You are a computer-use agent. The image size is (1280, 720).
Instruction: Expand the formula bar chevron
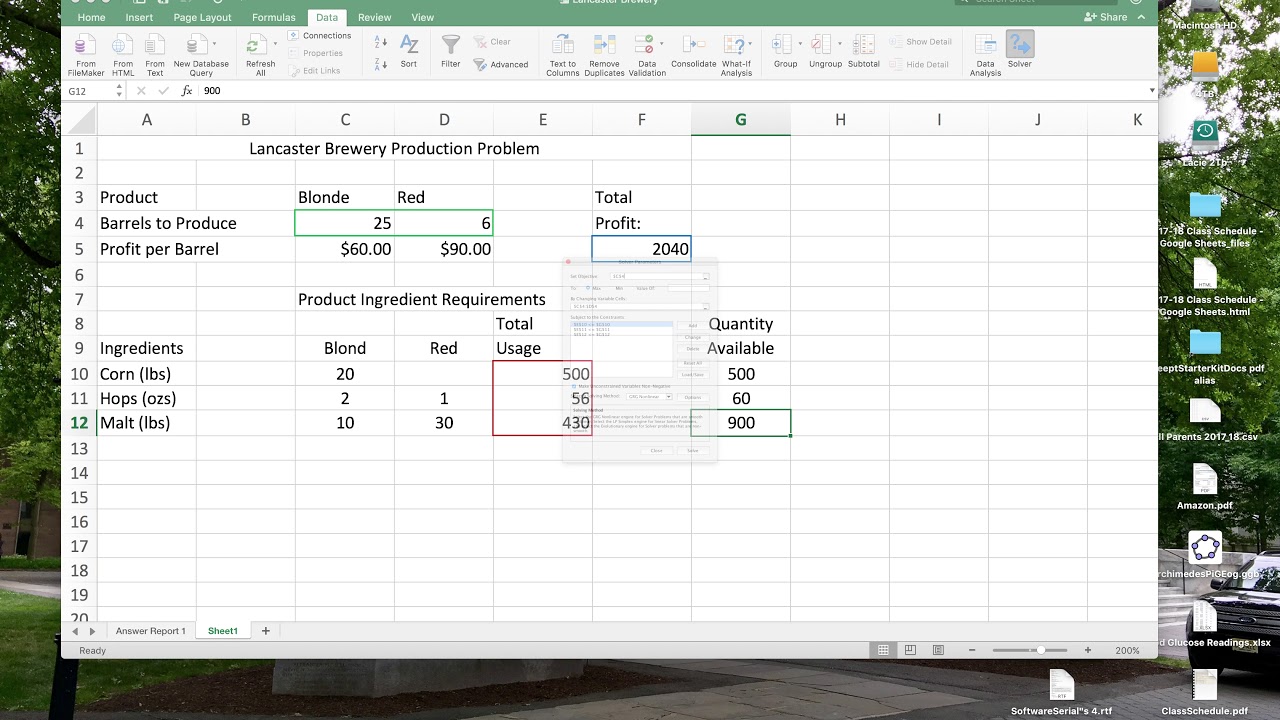1152,91
